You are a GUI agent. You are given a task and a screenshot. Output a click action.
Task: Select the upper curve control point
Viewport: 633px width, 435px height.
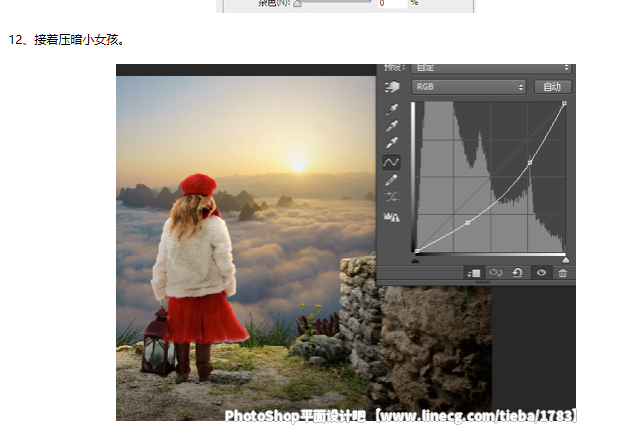tap(530, 163)
